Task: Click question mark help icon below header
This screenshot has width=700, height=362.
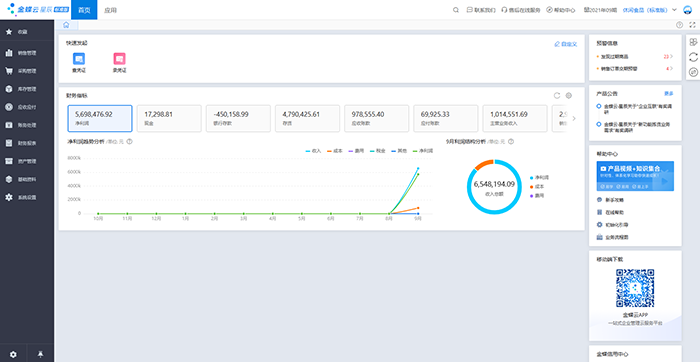Action: (679, 25)
